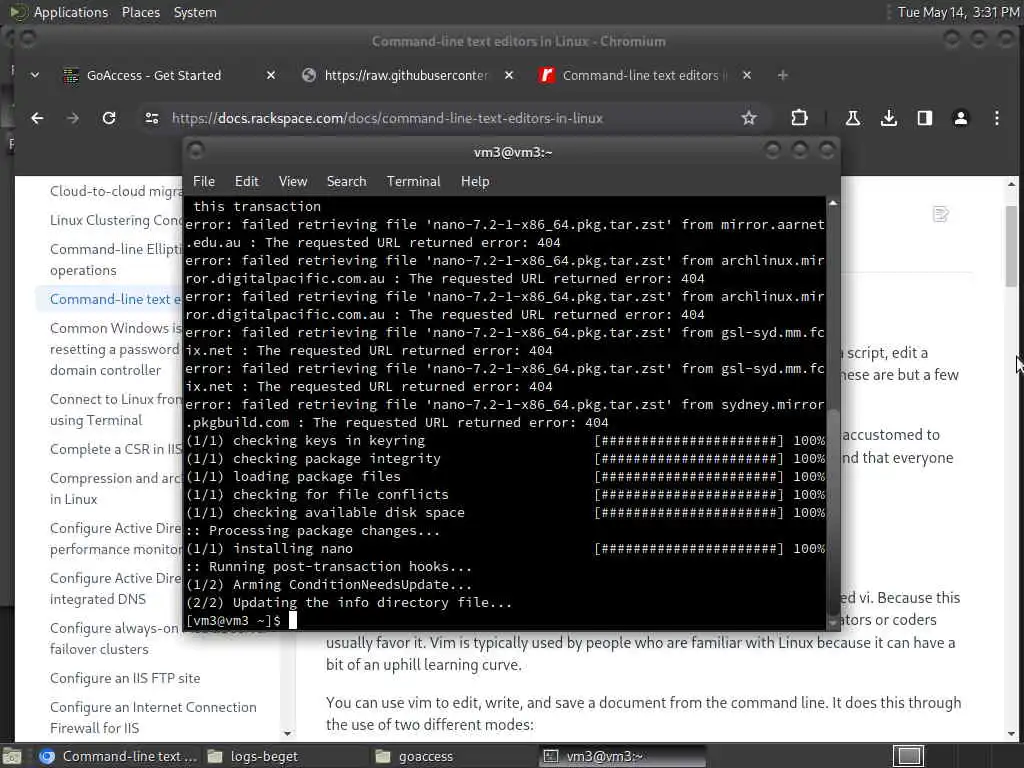
Task: Open the terminal File menu
Action: (x=204, y=182)
